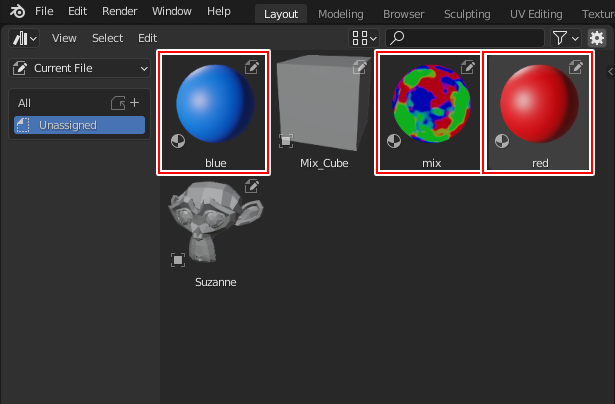615x404 pixels.
Task: Open the Select menu in asset browser
Action: tap(107, 38)
